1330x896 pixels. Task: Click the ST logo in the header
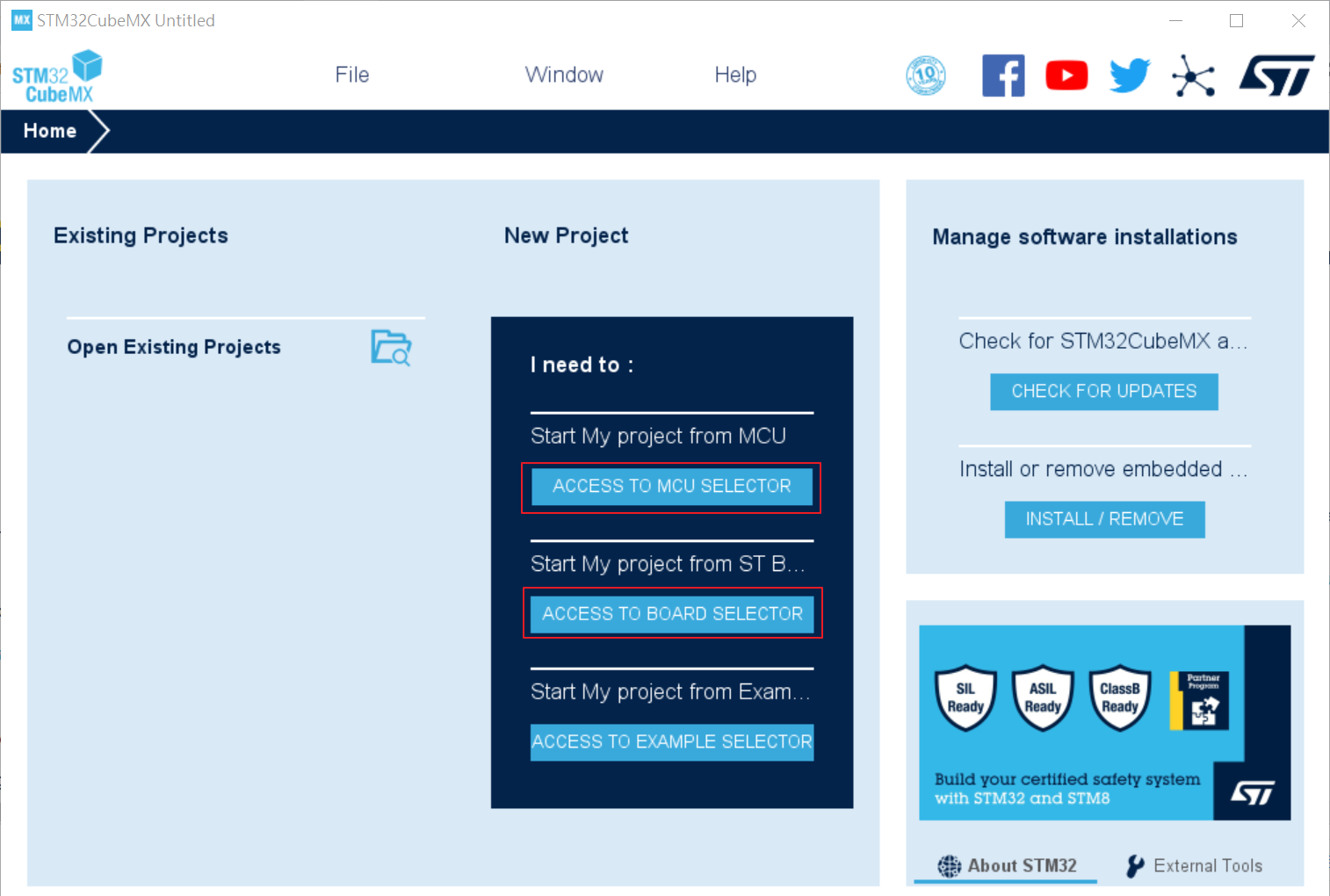[1276, 76]
